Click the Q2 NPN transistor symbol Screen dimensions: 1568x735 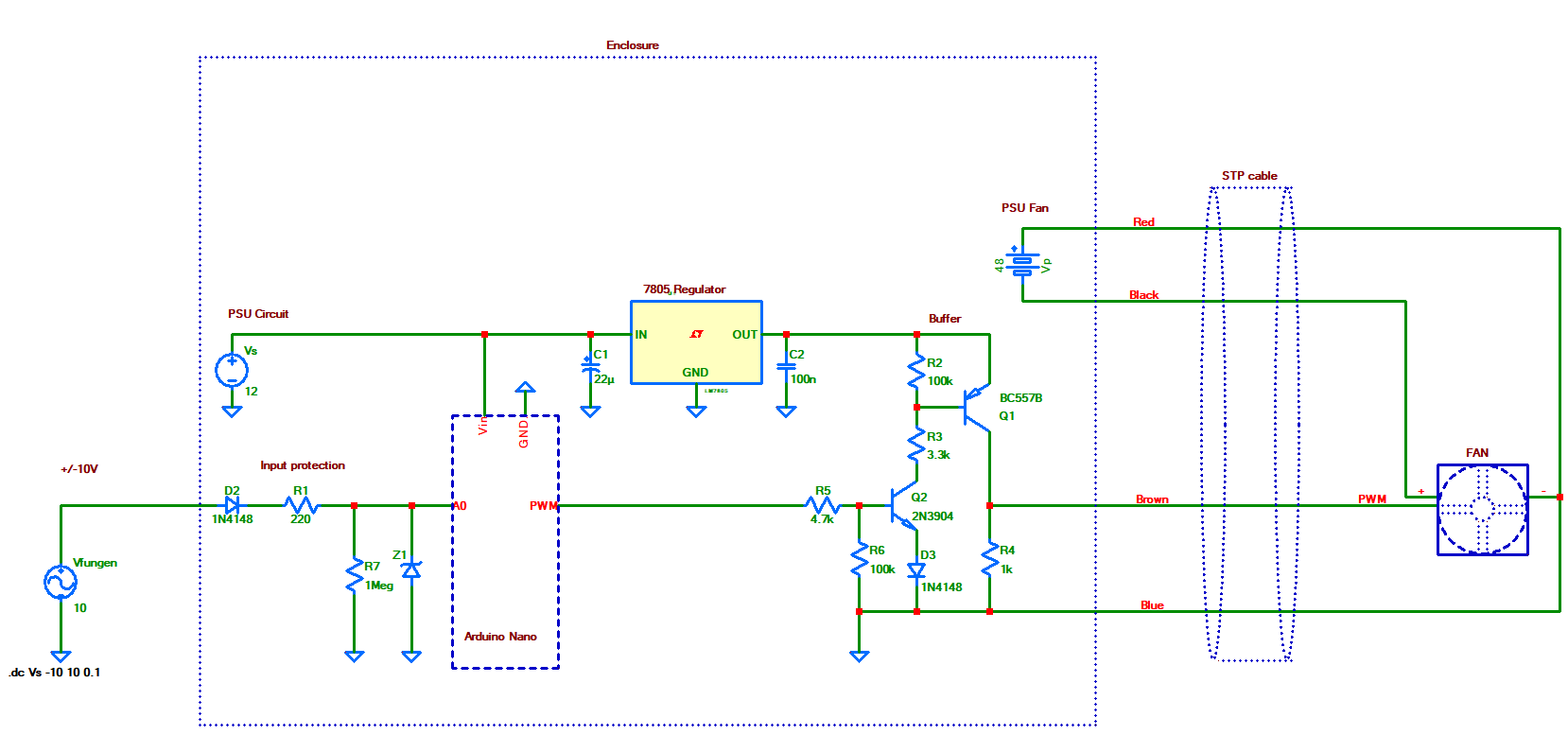[903, 505]
